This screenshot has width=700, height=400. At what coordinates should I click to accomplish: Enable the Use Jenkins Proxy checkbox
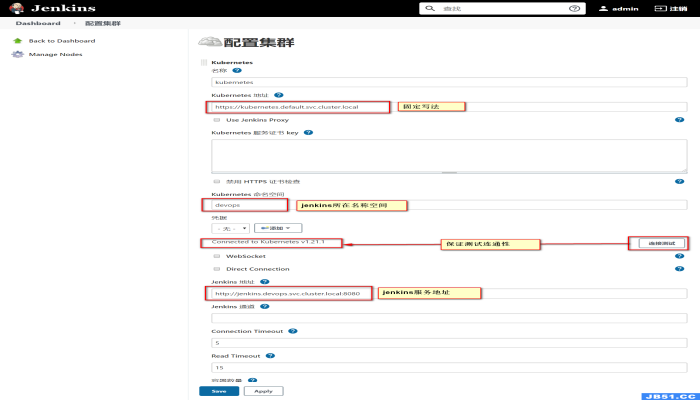pyautogui.click(x=217, y=120)
